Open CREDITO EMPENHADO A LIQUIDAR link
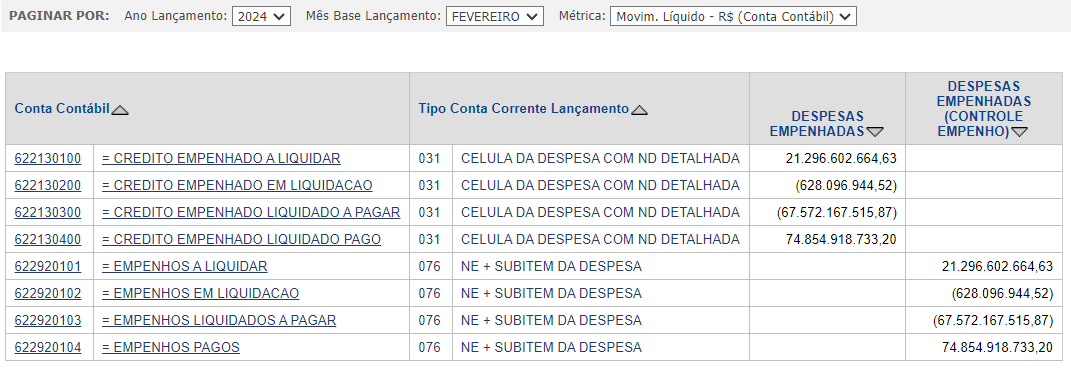Image resolution: width=1071 pixels, height=369 pixels. (221, 159)
